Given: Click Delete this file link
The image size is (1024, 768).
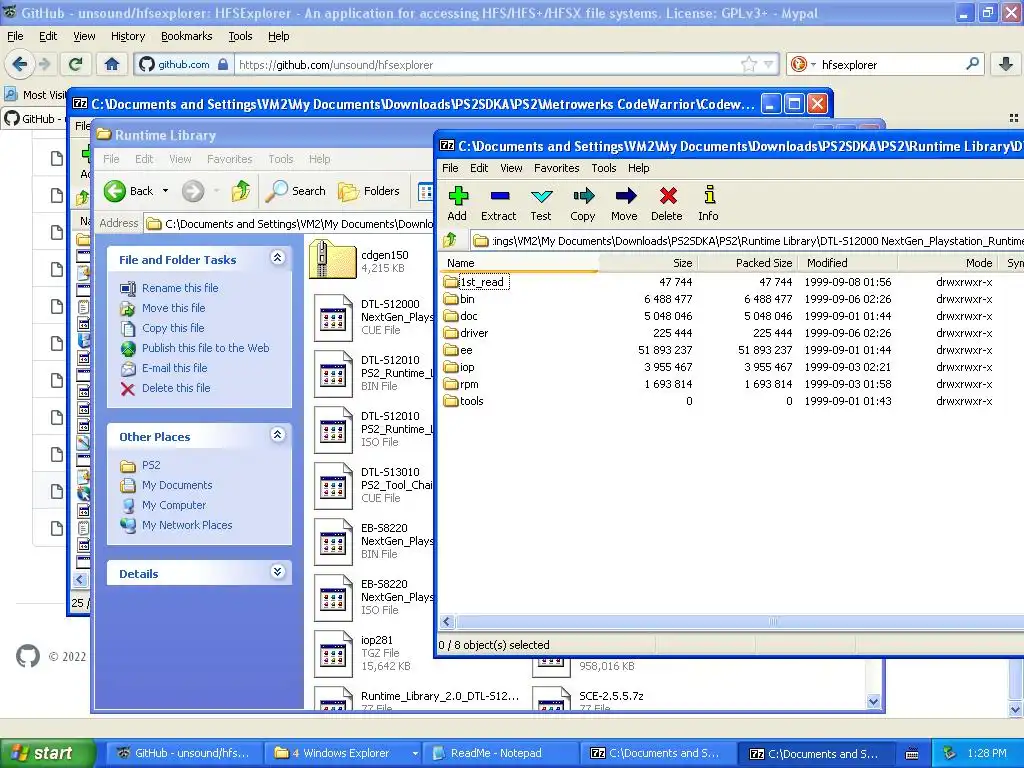Looking at the screenshot, I should click(176, 388).
